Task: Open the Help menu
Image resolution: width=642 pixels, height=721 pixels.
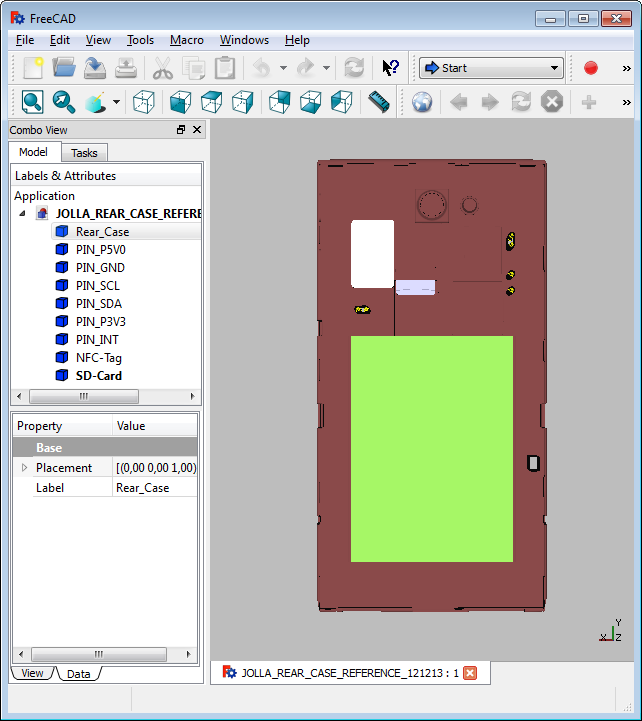Action: pos(297,40)
